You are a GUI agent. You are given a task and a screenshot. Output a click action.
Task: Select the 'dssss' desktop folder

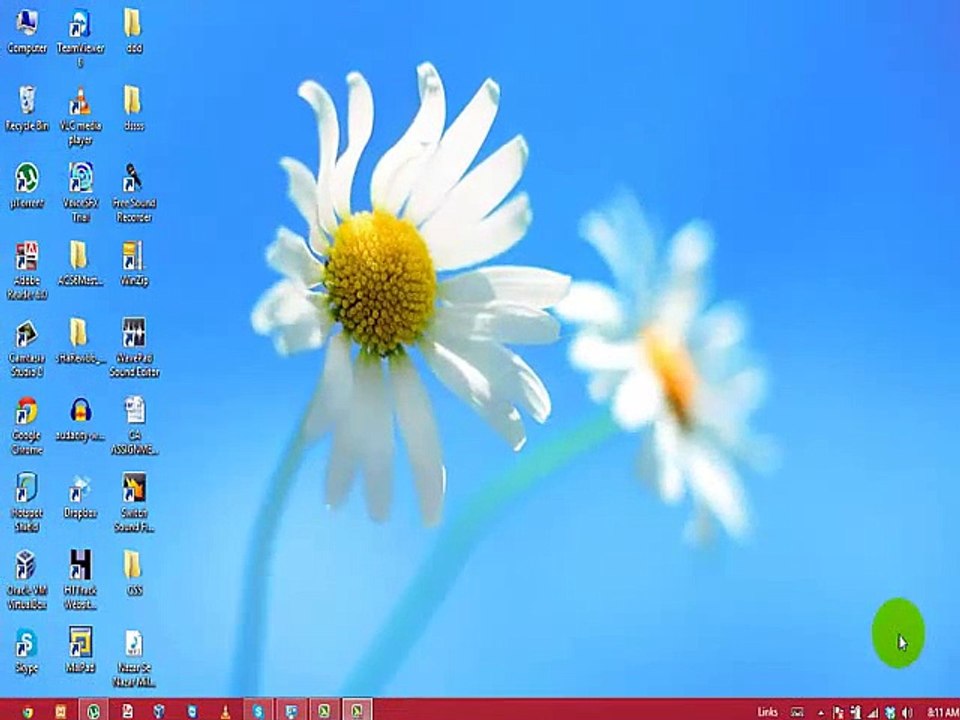(x=133, y=109)
